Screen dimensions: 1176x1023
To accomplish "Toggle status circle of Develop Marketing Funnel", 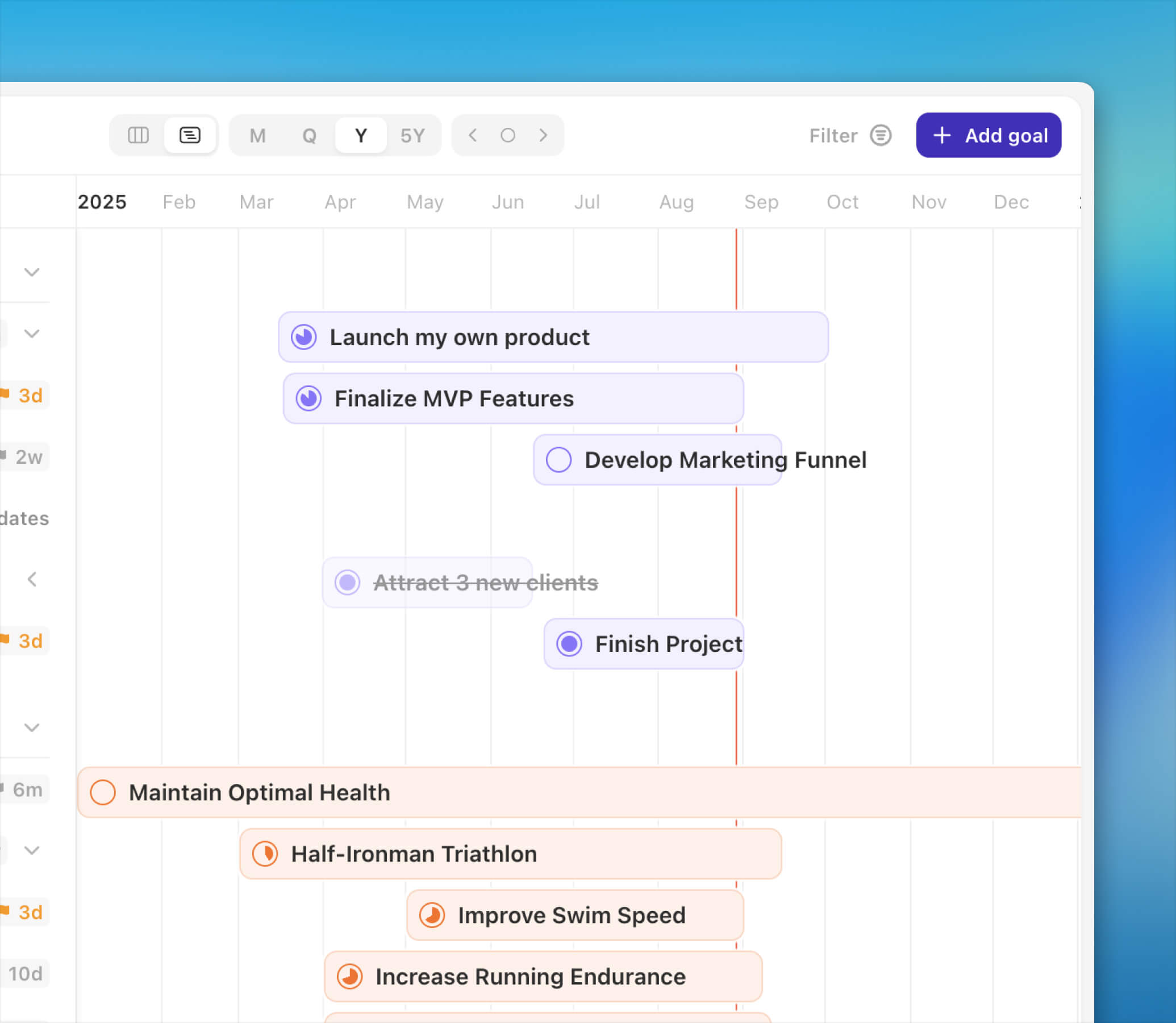I will click(558, 460).
